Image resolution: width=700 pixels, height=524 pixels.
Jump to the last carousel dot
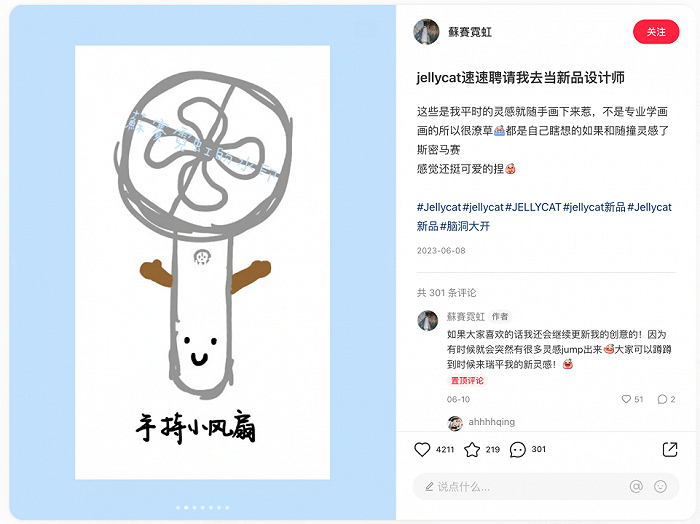[x=227, y=507]
